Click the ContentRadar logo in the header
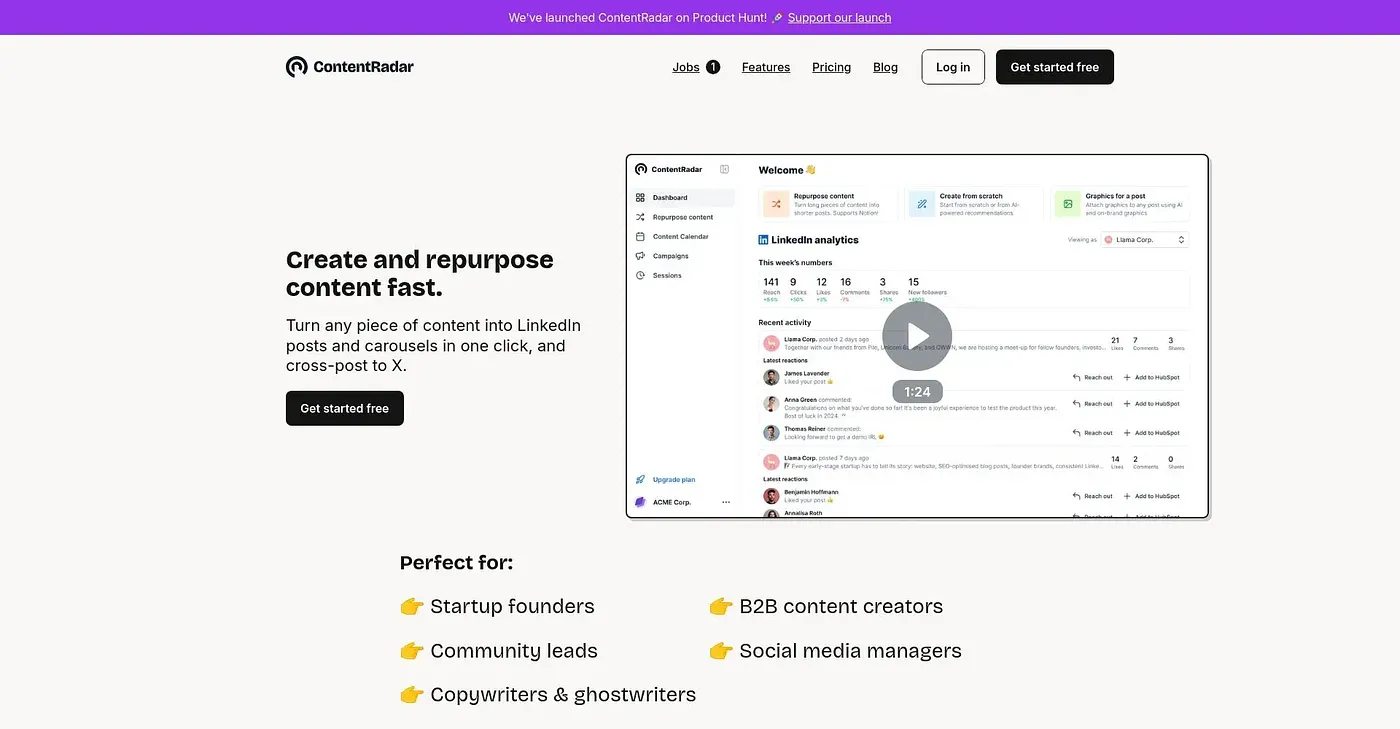This screenshot has width=1400, height=729. 349,67
